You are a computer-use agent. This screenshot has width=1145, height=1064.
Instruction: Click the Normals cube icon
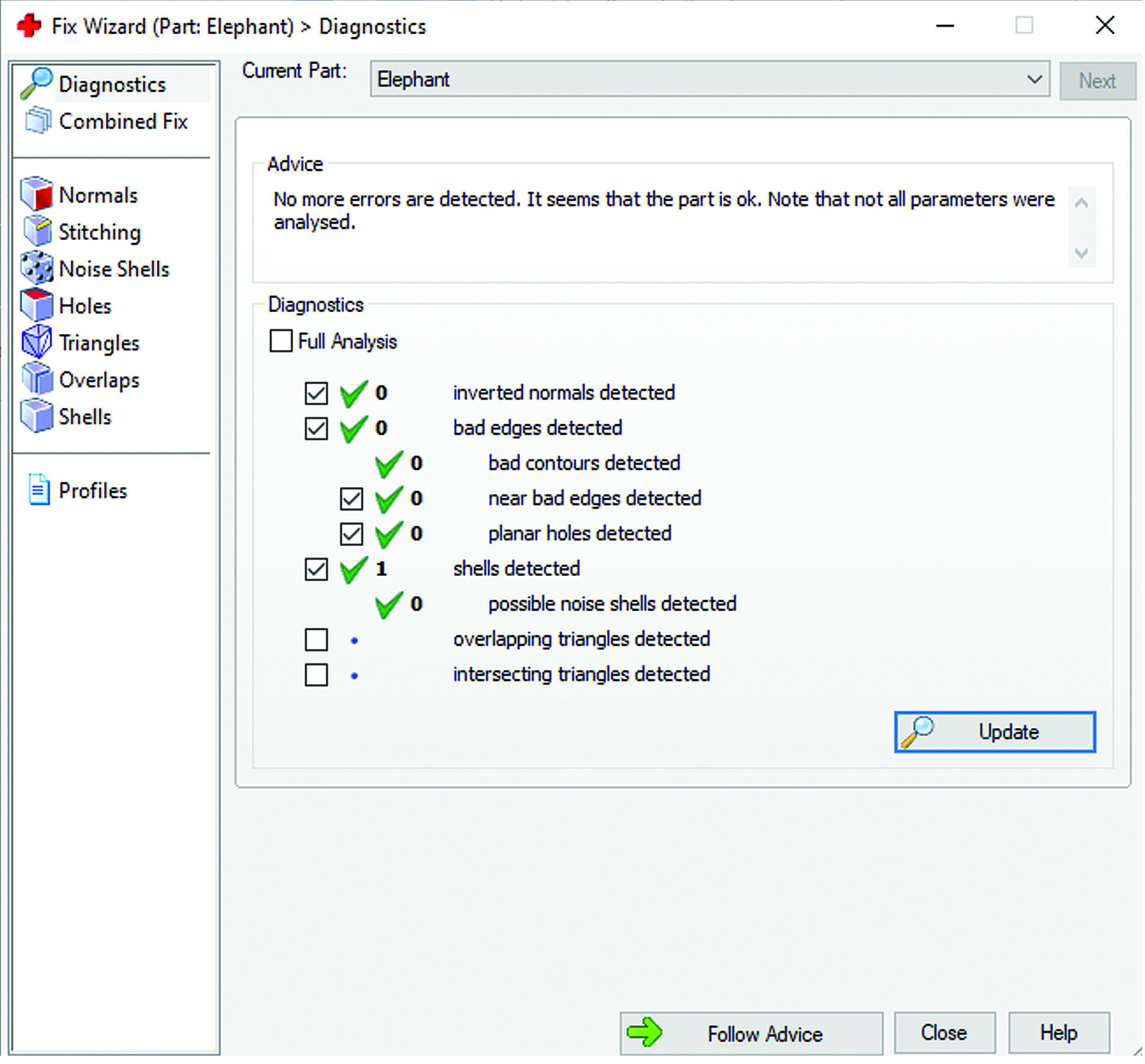point(37,194)
